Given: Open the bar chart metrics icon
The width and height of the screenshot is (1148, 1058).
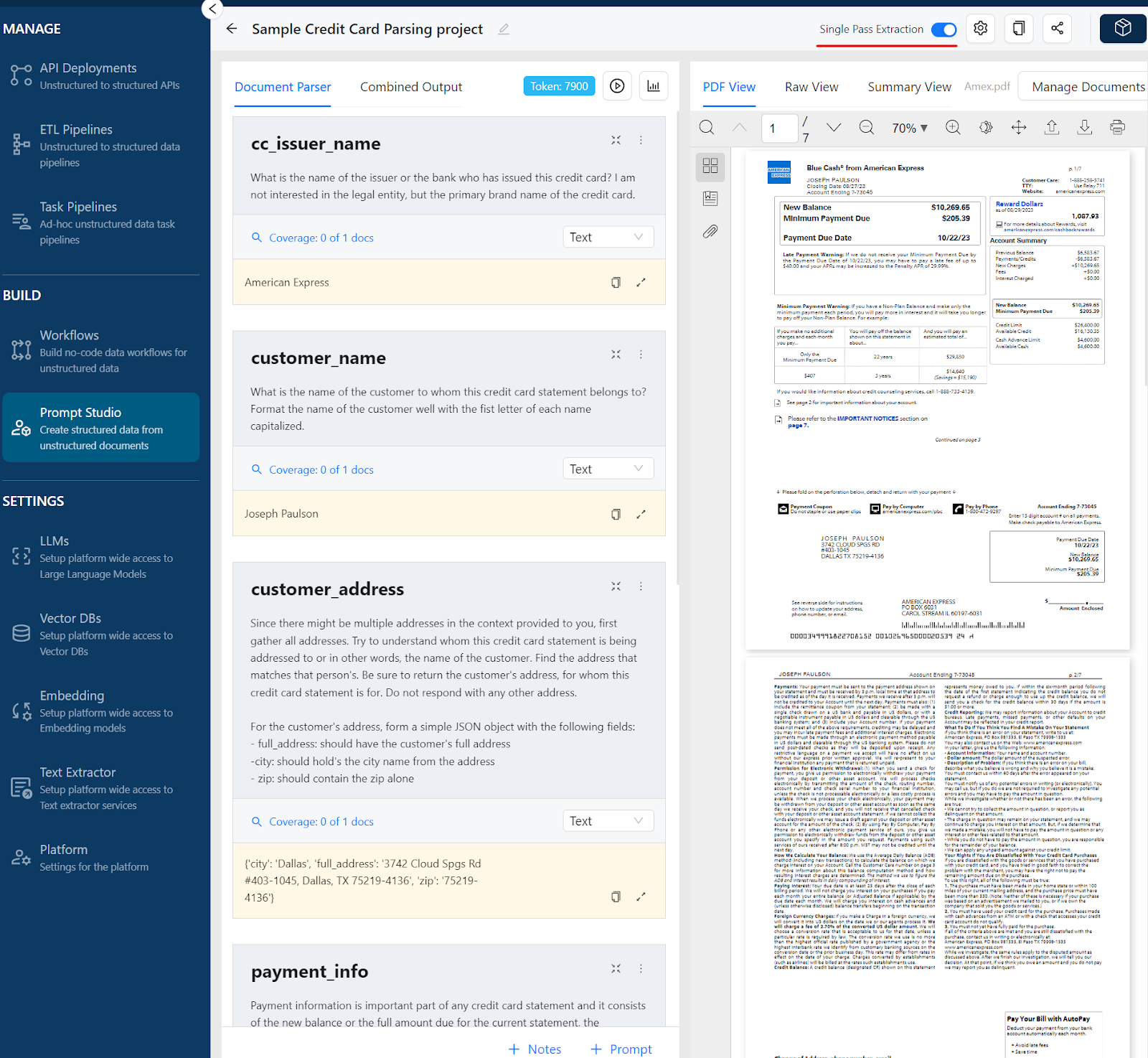Looking at the screenshot, I should [654, 86].
